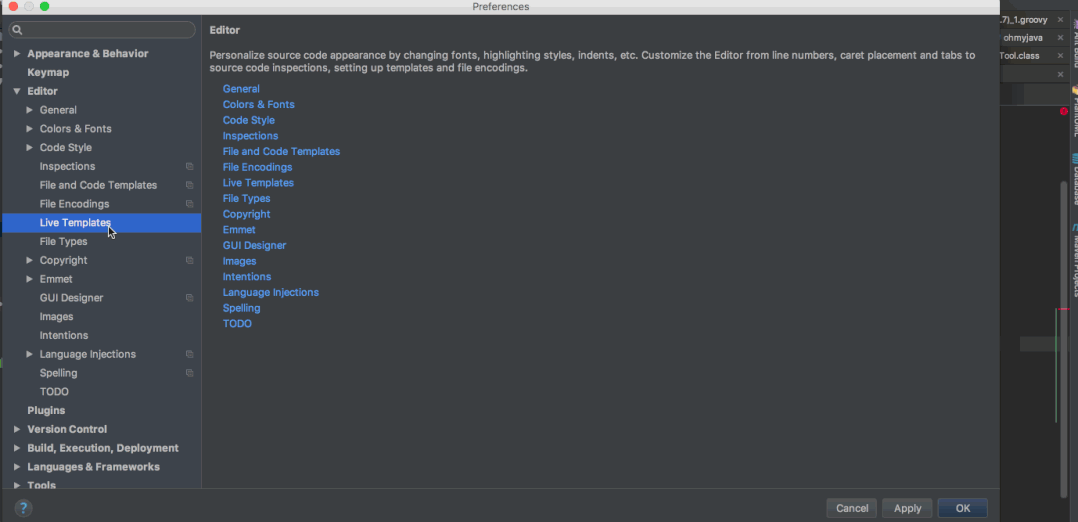This screenshot has height=522, width=1078.
Task: Click the project-level icon beside Spelling tree row
Action: [x=190, y=373]
